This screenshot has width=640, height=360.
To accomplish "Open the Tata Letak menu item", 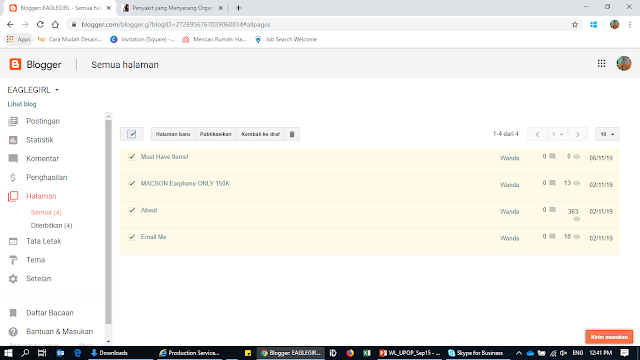I will point(44,241).
